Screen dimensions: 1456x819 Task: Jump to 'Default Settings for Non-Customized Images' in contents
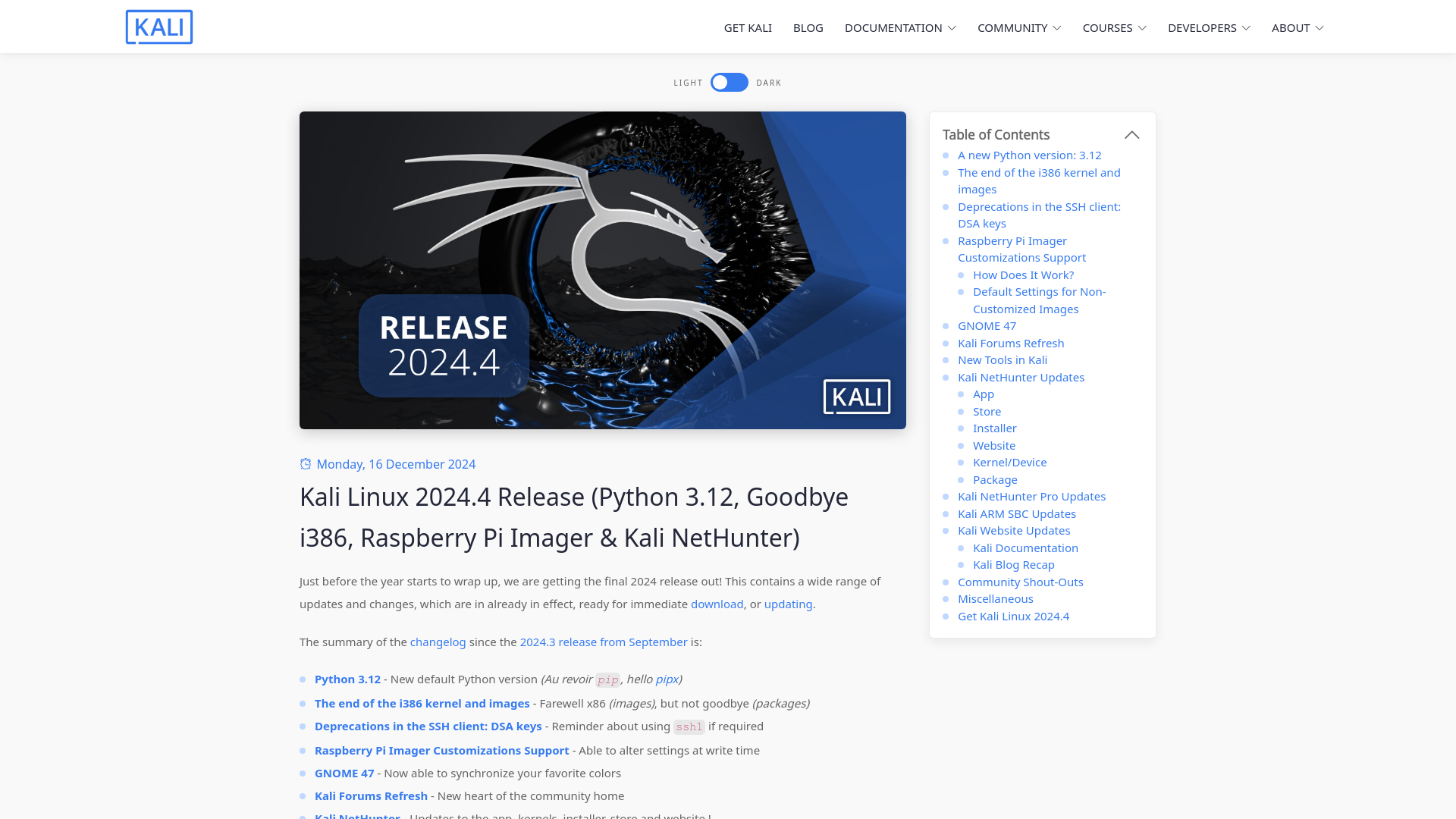pos(1039,300)
